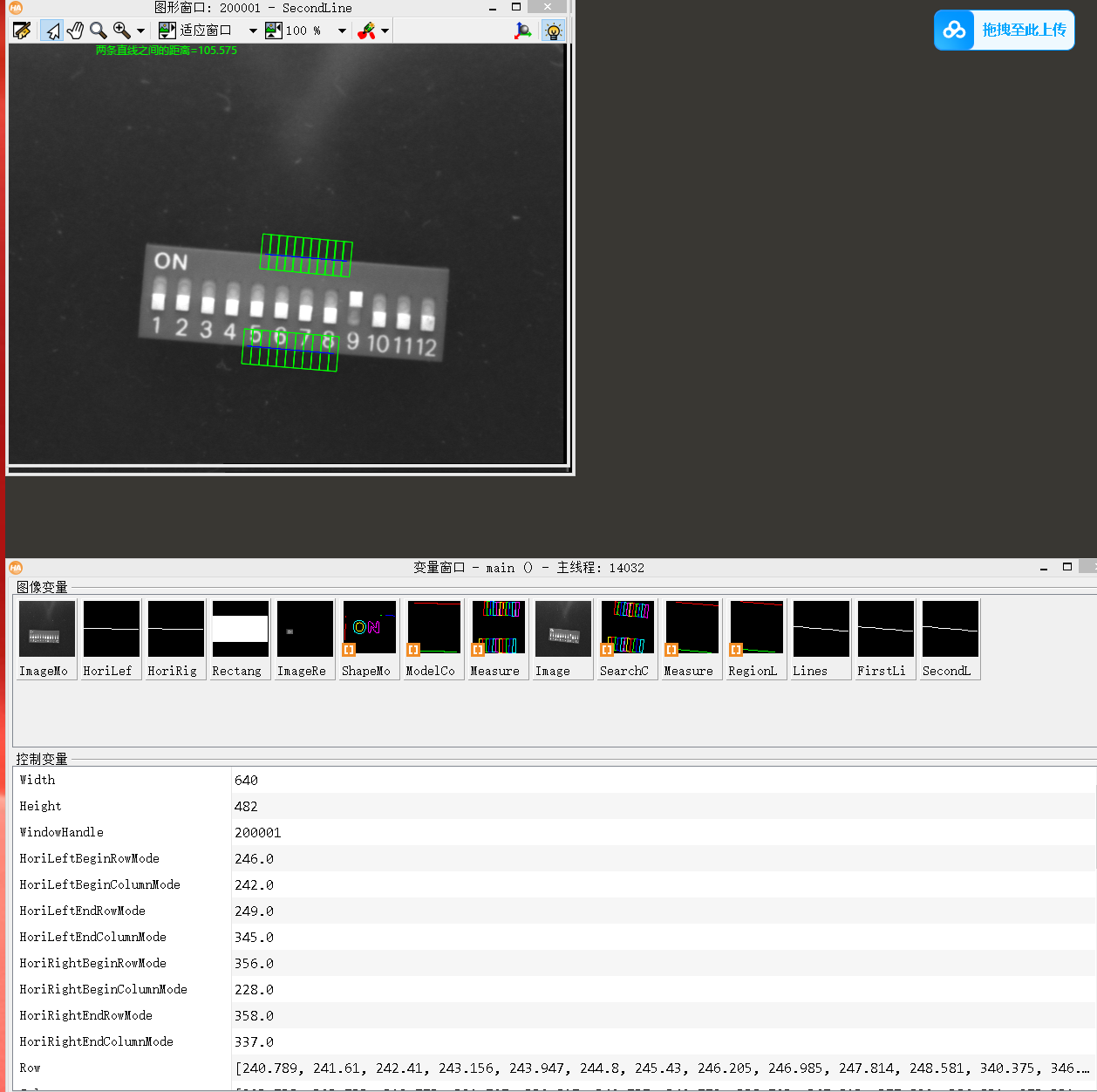
Task: Select the second Measure variable thumbnail
Action: tap(692, 639)
